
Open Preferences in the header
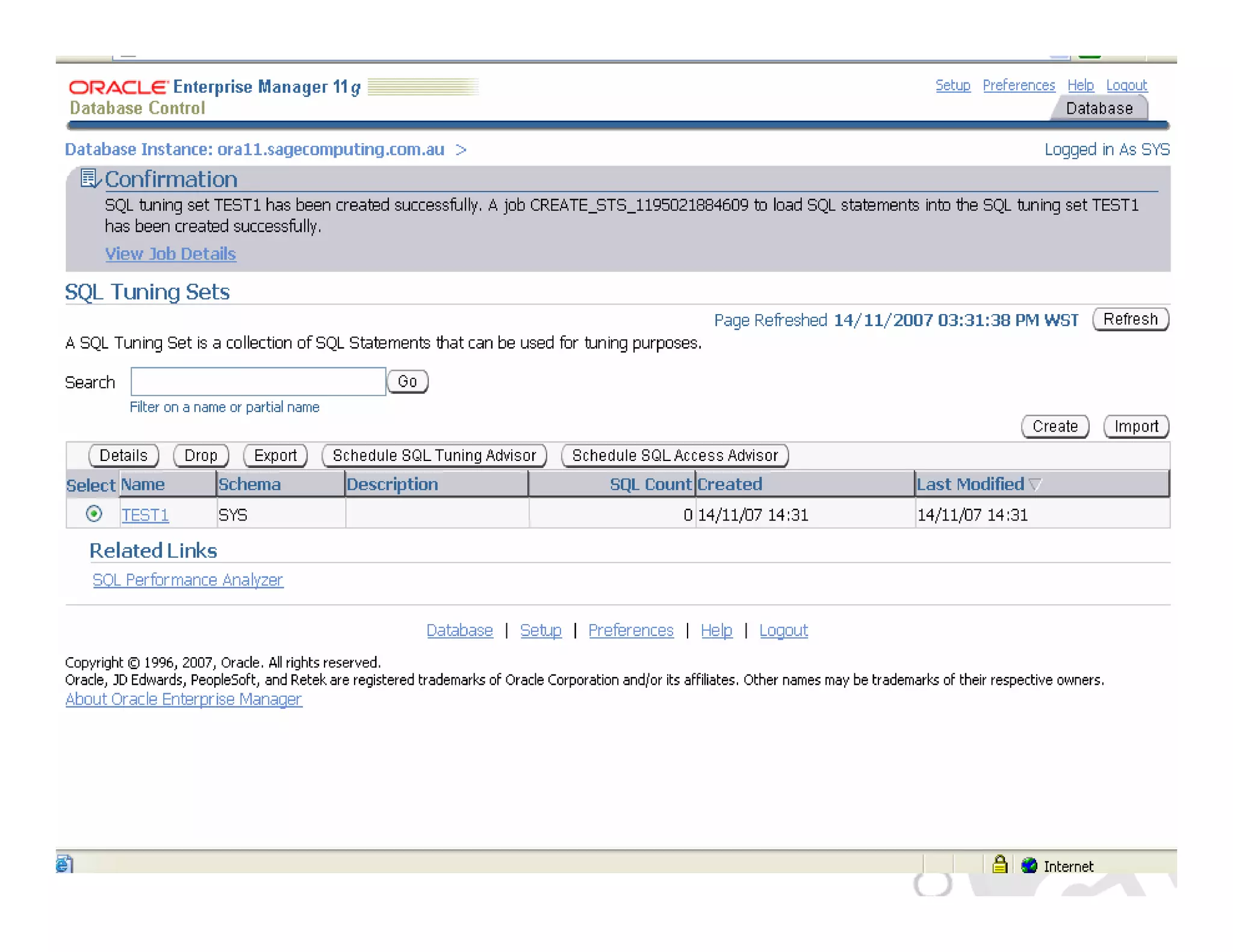[1019, 85]
